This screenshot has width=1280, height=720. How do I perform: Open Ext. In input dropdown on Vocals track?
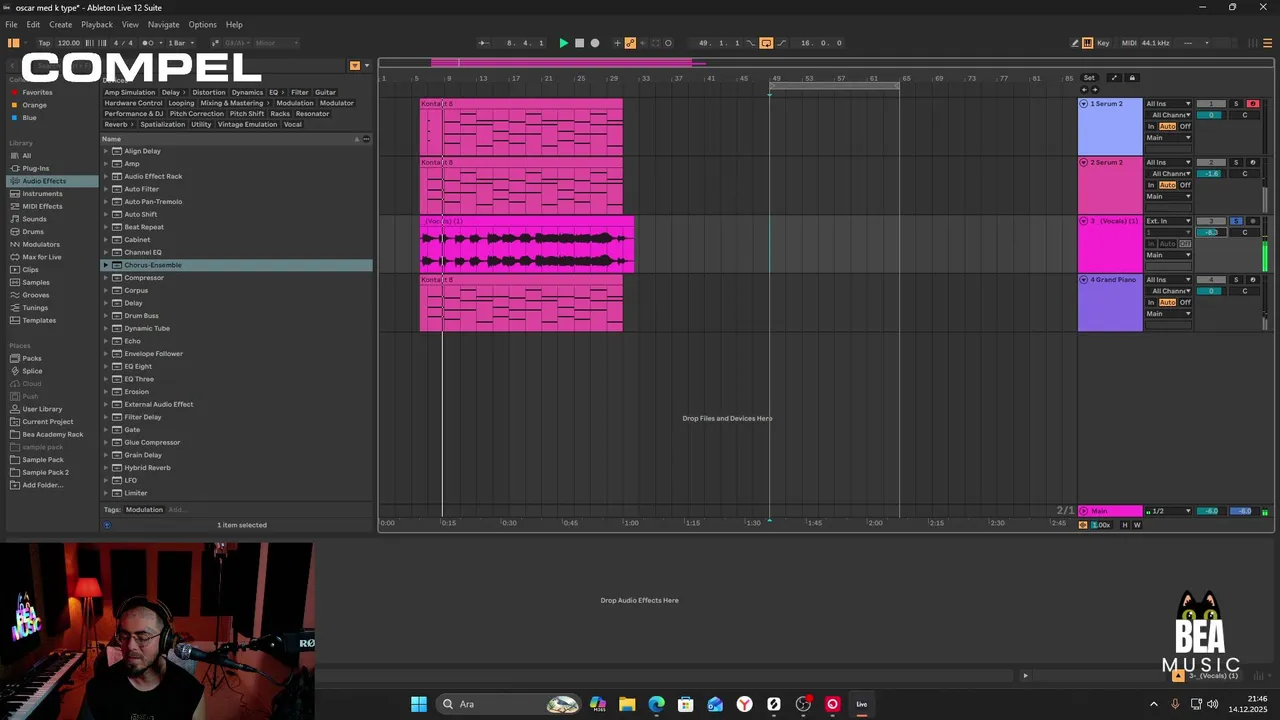pos(1169,221)
